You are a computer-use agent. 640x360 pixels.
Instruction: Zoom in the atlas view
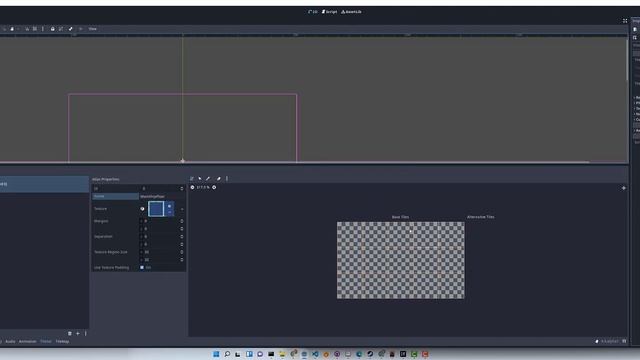214,187
